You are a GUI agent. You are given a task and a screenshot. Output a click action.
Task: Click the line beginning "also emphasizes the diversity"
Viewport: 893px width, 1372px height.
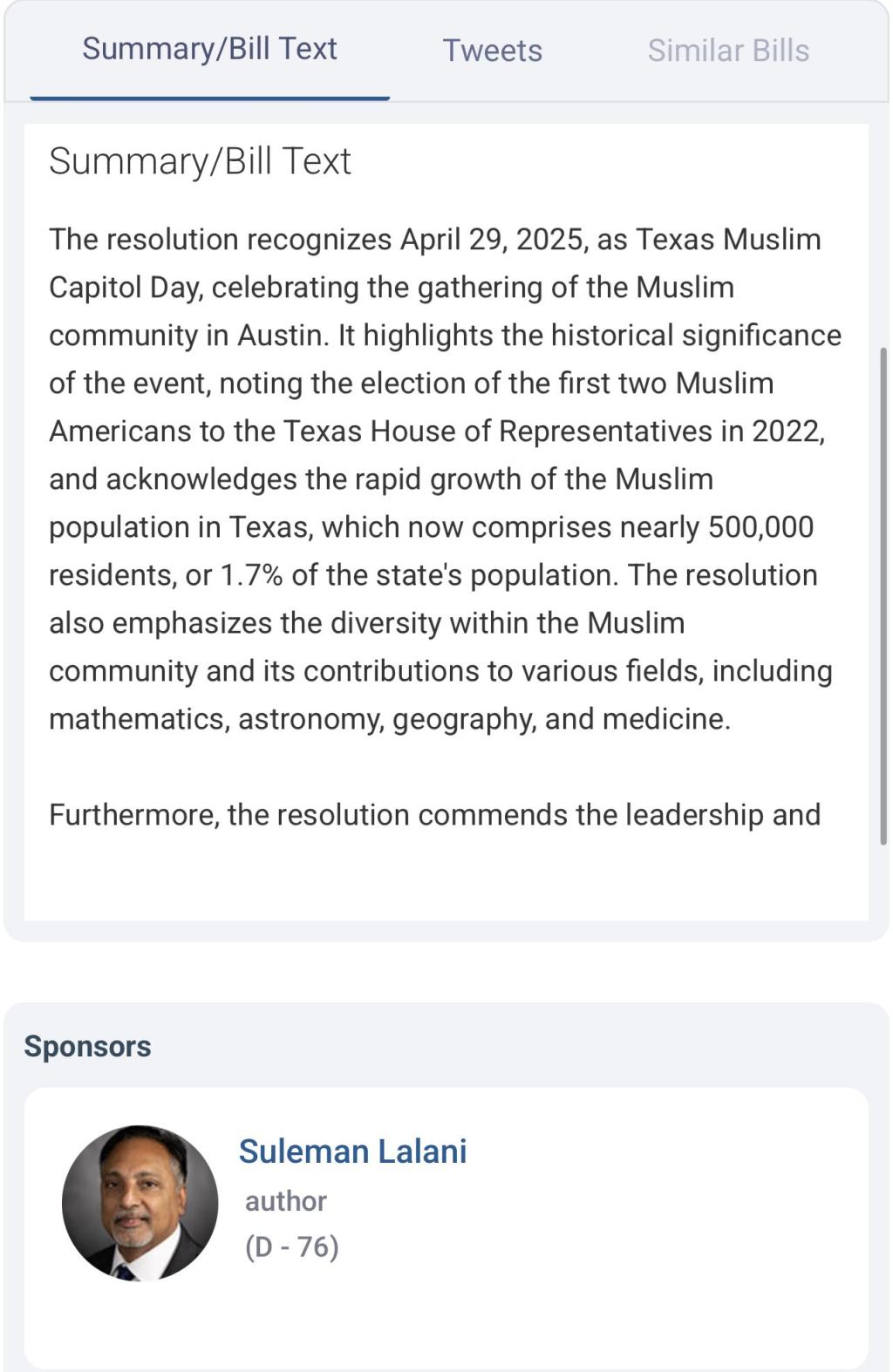pos(366,623)
